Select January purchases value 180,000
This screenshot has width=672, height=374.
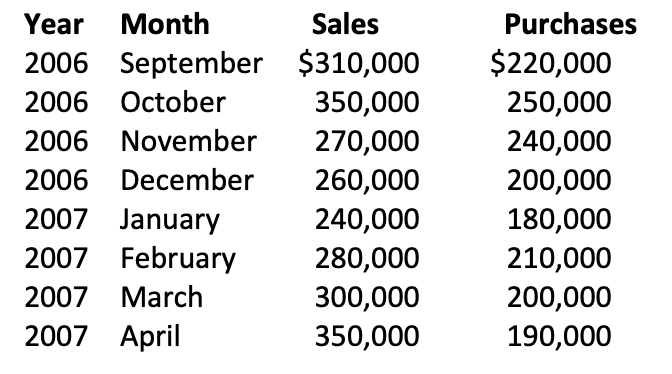pyautogui.click(x=559, y=219)
